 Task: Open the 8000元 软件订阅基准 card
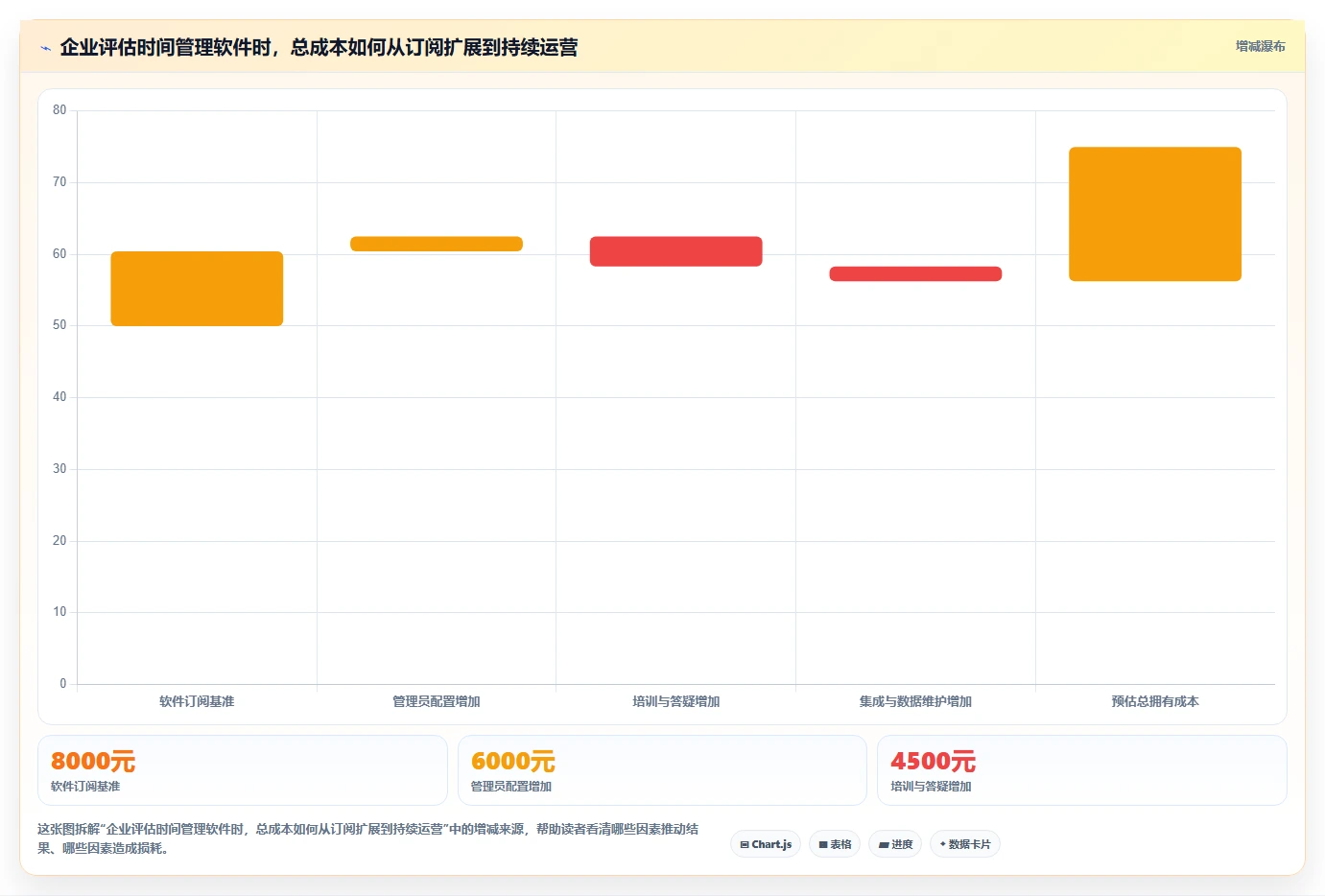pyautogui.click(x=242, y=770)
